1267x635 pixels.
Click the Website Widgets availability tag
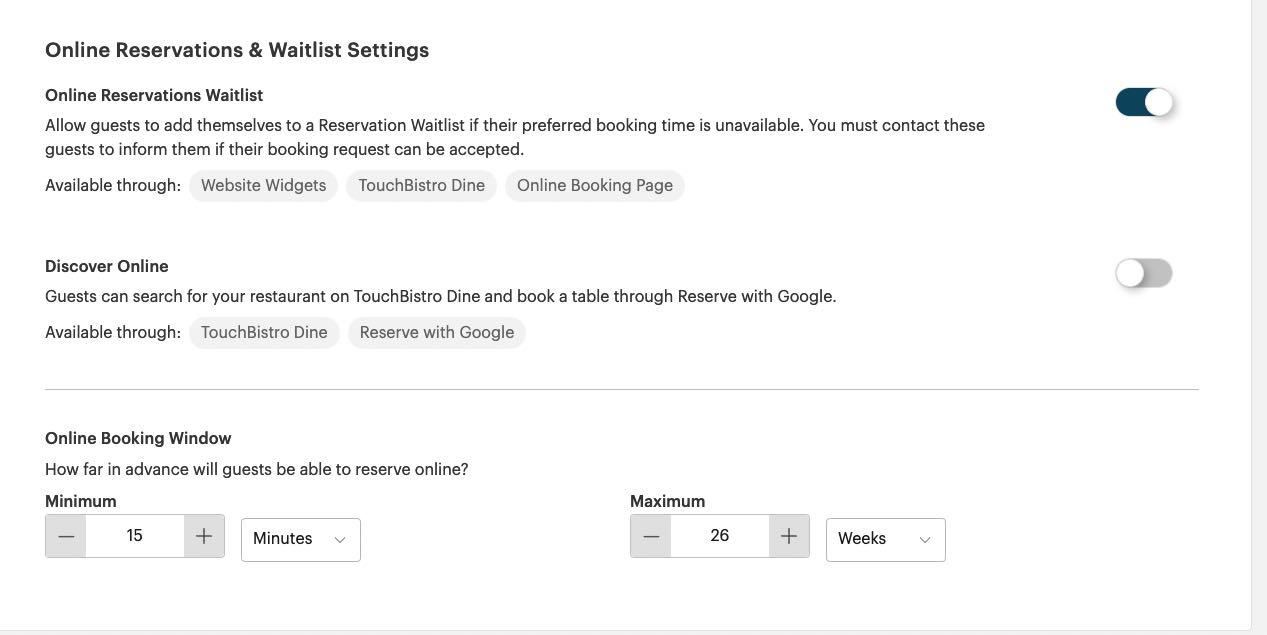coord(263,185)
